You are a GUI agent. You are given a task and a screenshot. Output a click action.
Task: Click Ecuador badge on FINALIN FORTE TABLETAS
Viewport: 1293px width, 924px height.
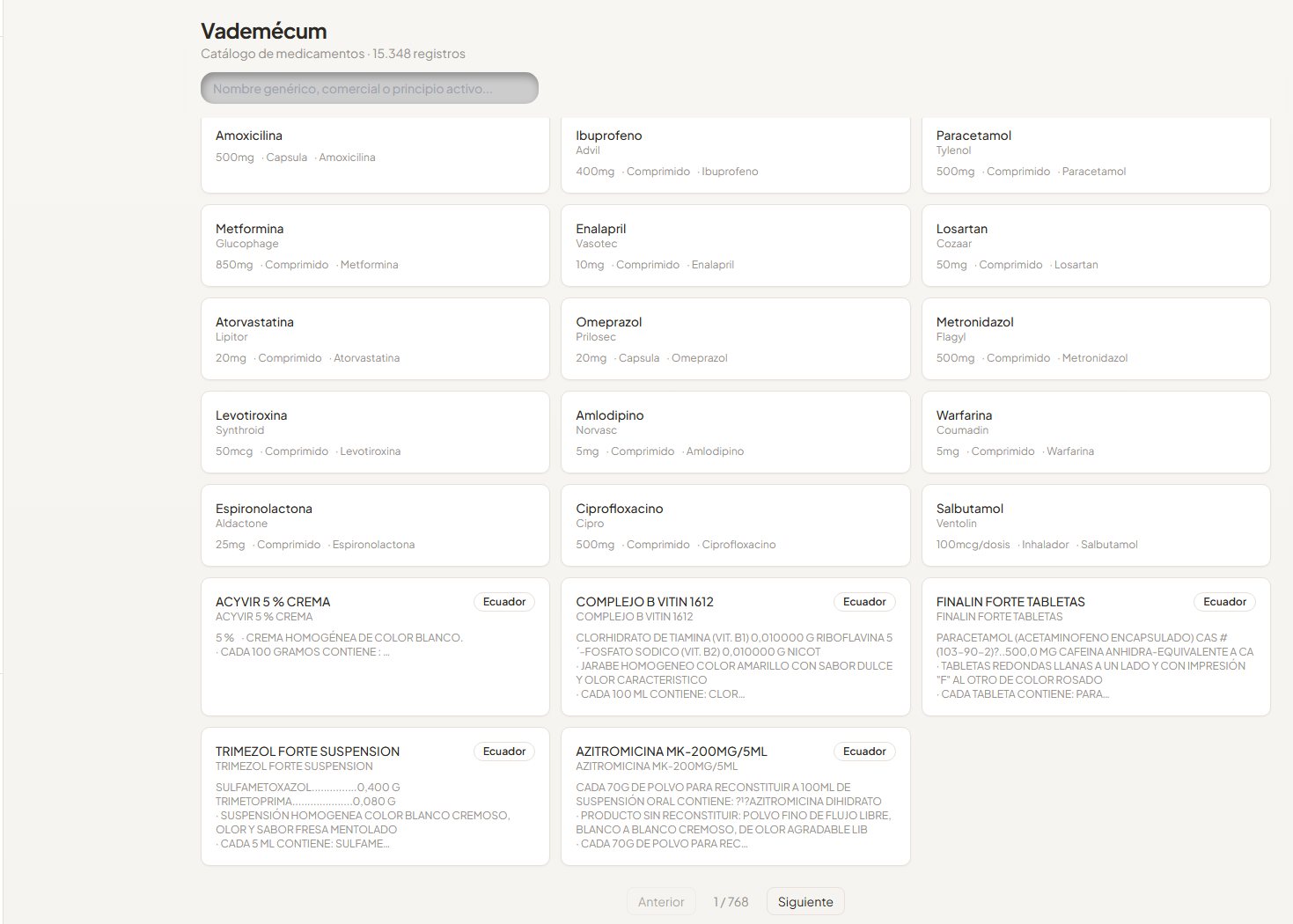click(x=1224, y=602)
